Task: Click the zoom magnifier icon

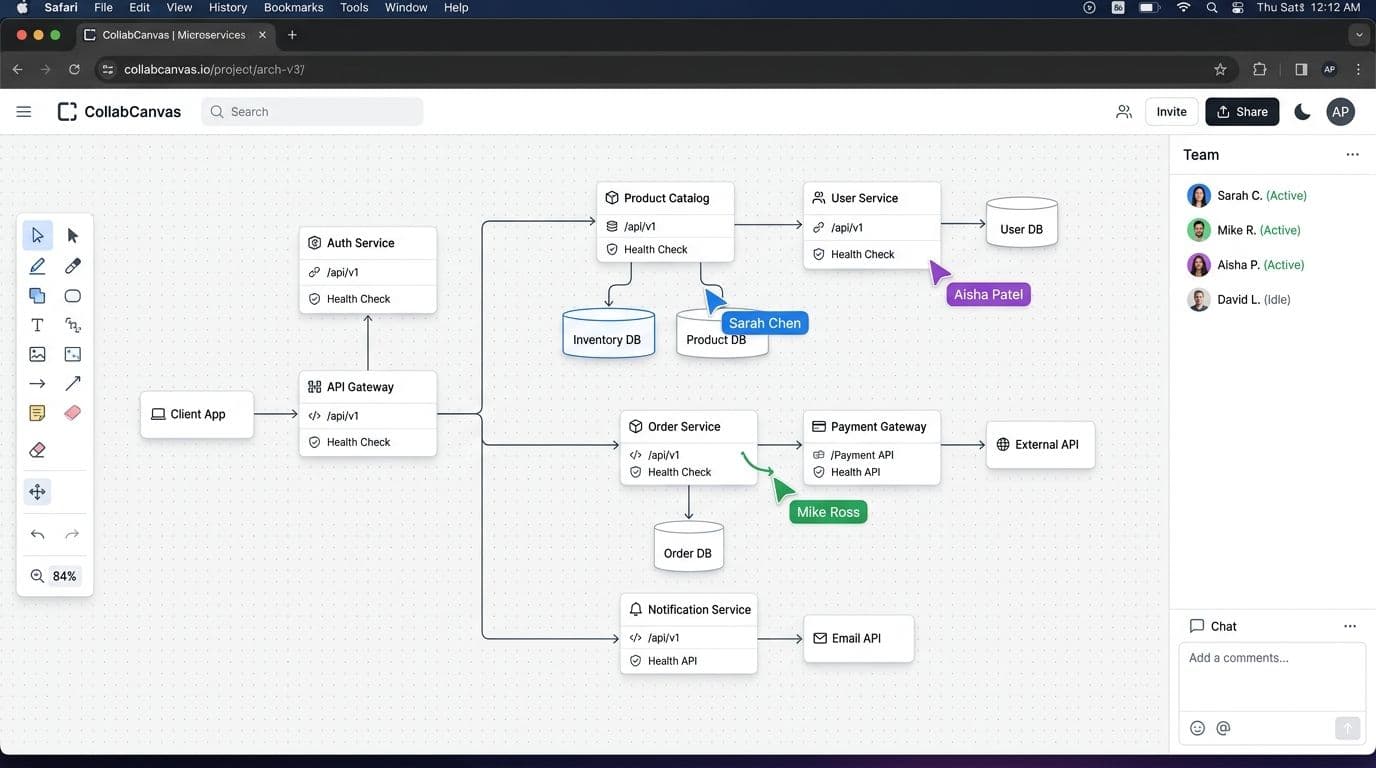Action: click(37, 576)
